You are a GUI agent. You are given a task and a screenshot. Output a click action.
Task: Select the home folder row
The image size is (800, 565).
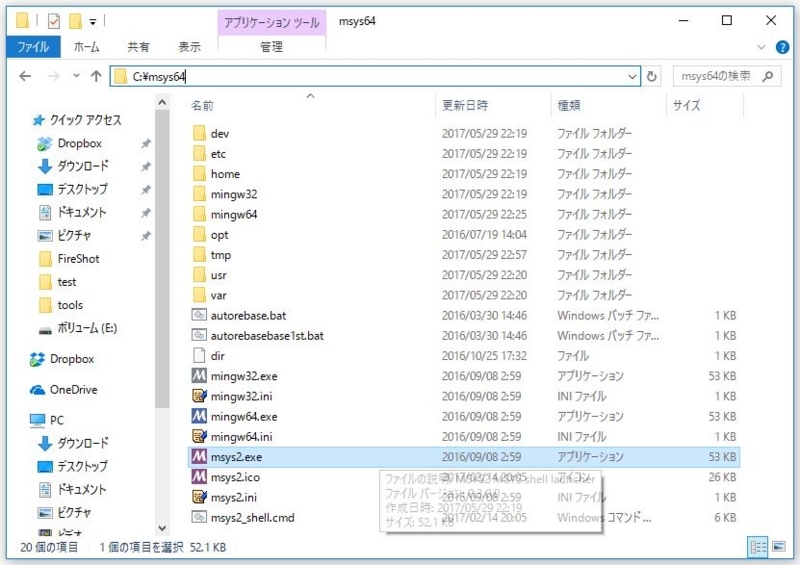(x=463, y=174)
